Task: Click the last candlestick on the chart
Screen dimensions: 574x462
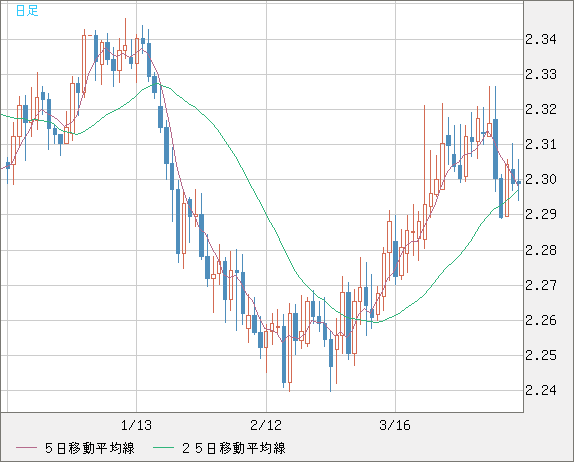Action: tap(518, 182)
